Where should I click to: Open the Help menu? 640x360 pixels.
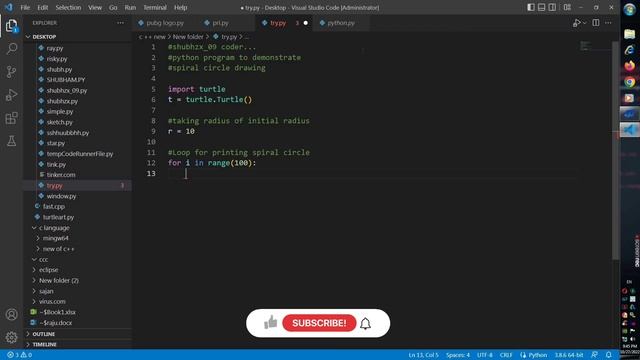coord(180,7)
